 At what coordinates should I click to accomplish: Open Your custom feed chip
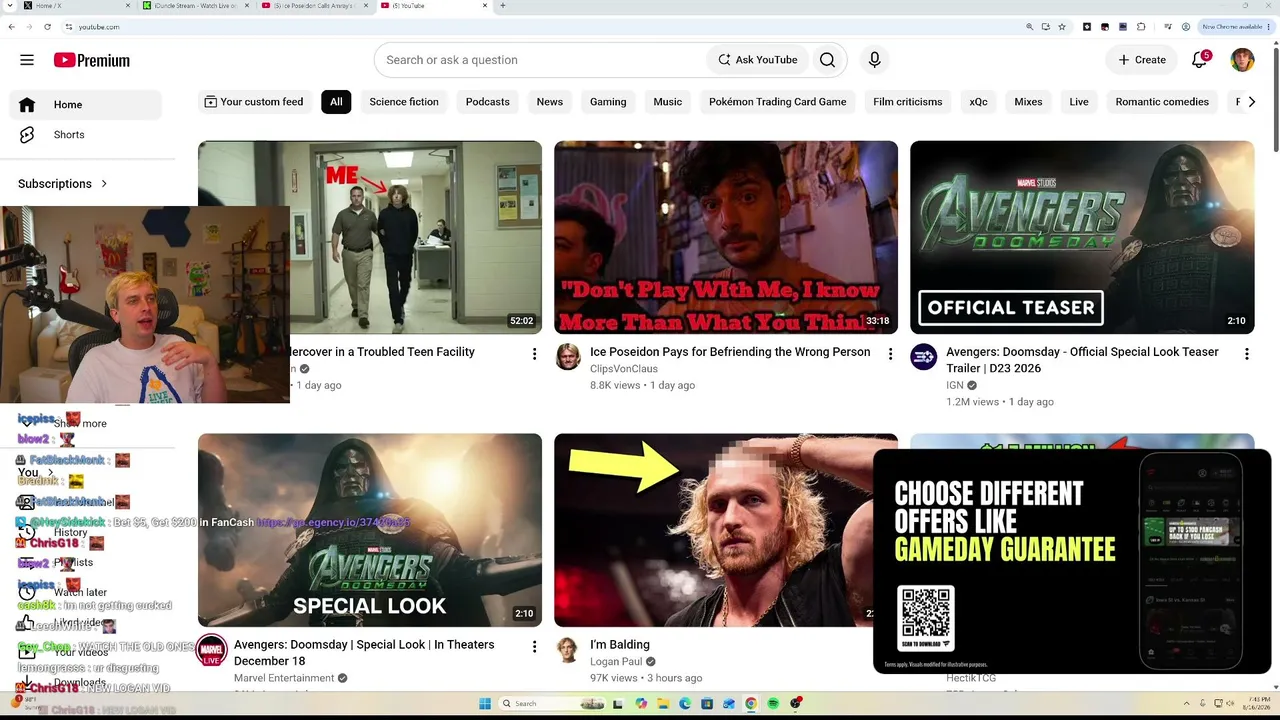click(x=253, y=102)
